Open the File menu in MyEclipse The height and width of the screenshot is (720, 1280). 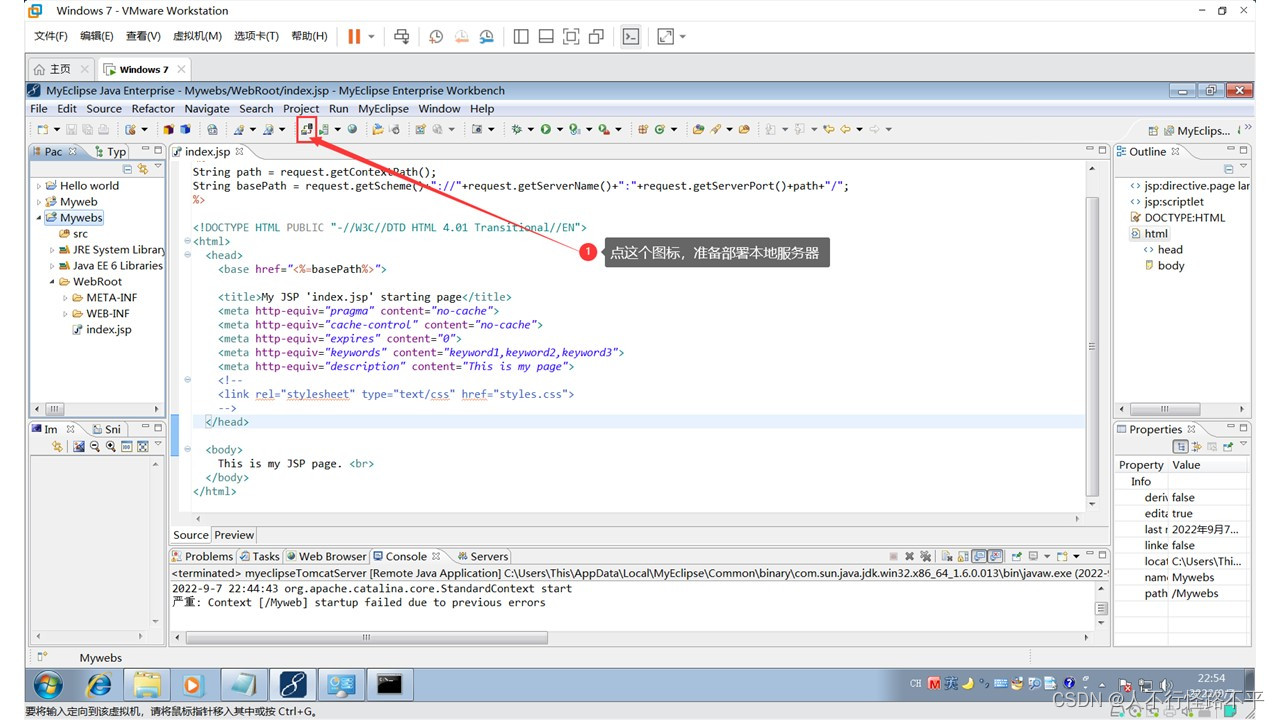point(39,109)
